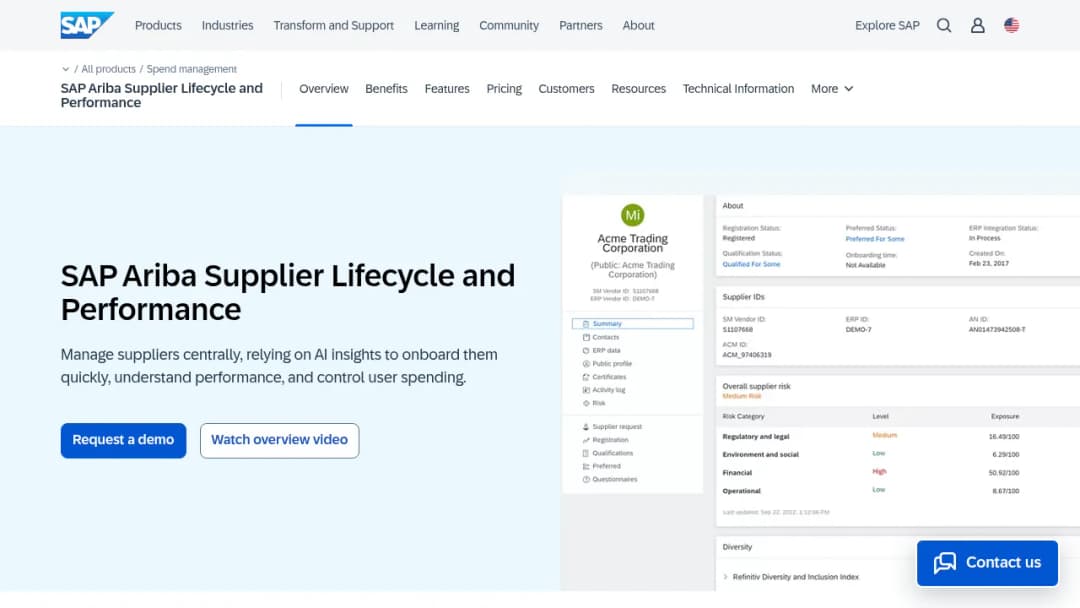Select Certificates in supplier sidebar
The width and height of the screenshot is (1080, 608).
(x=609, y=377)
